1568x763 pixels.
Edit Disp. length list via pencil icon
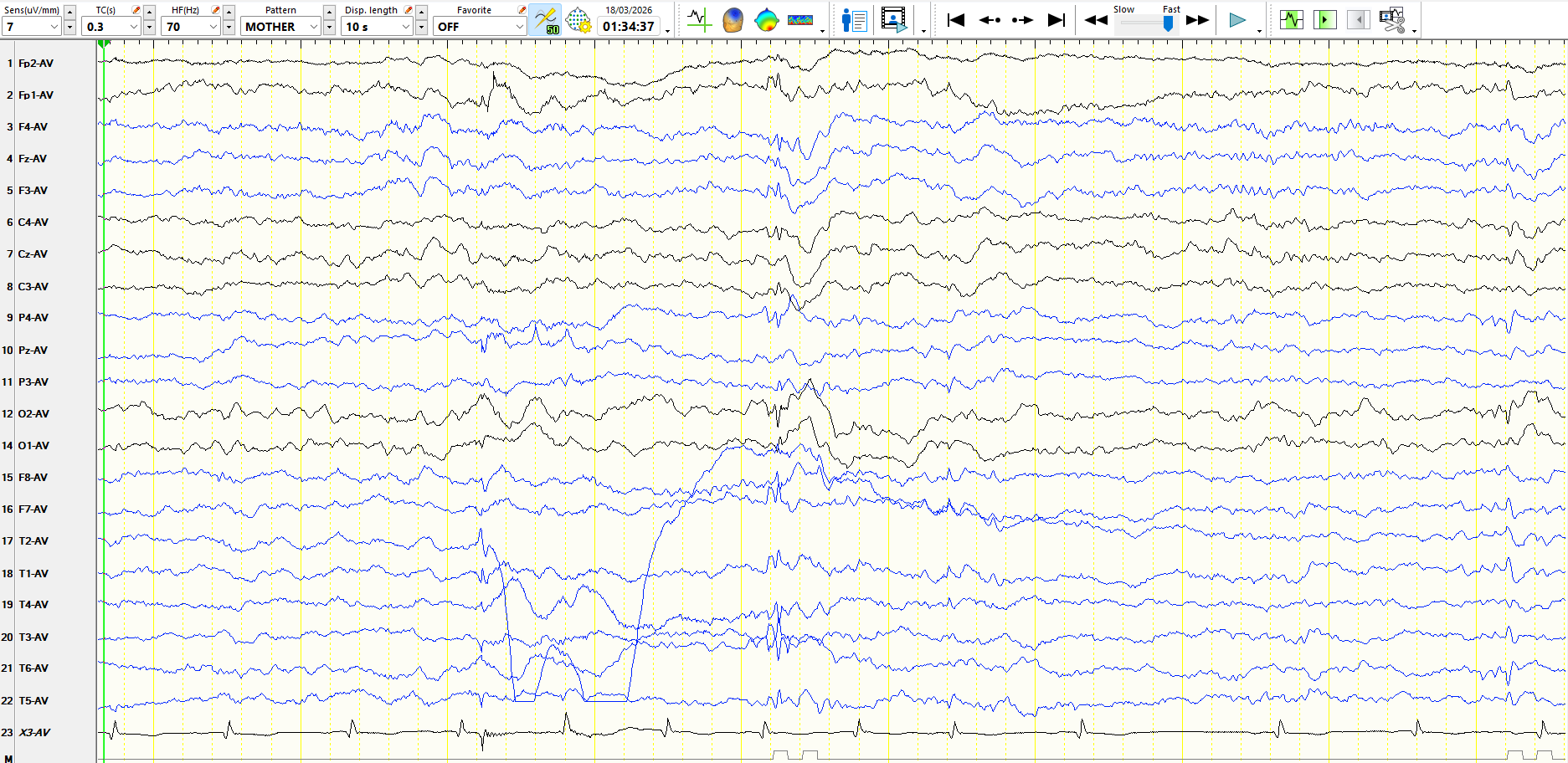click(x=408, y=10)
